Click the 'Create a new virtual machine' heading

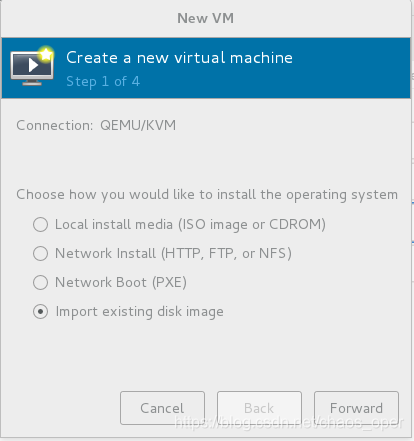click(179, 58)
